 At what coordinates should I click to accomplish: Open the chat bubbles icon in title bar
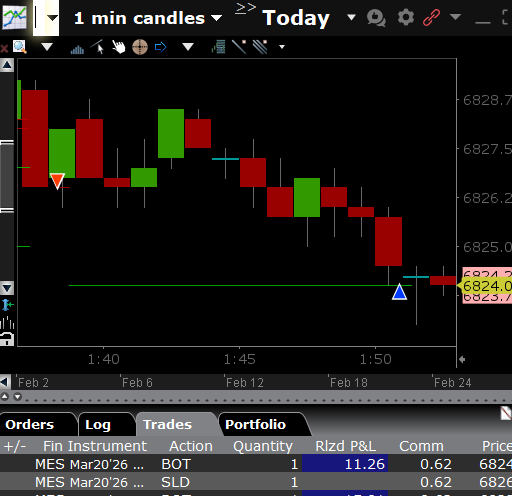(376, 17)
